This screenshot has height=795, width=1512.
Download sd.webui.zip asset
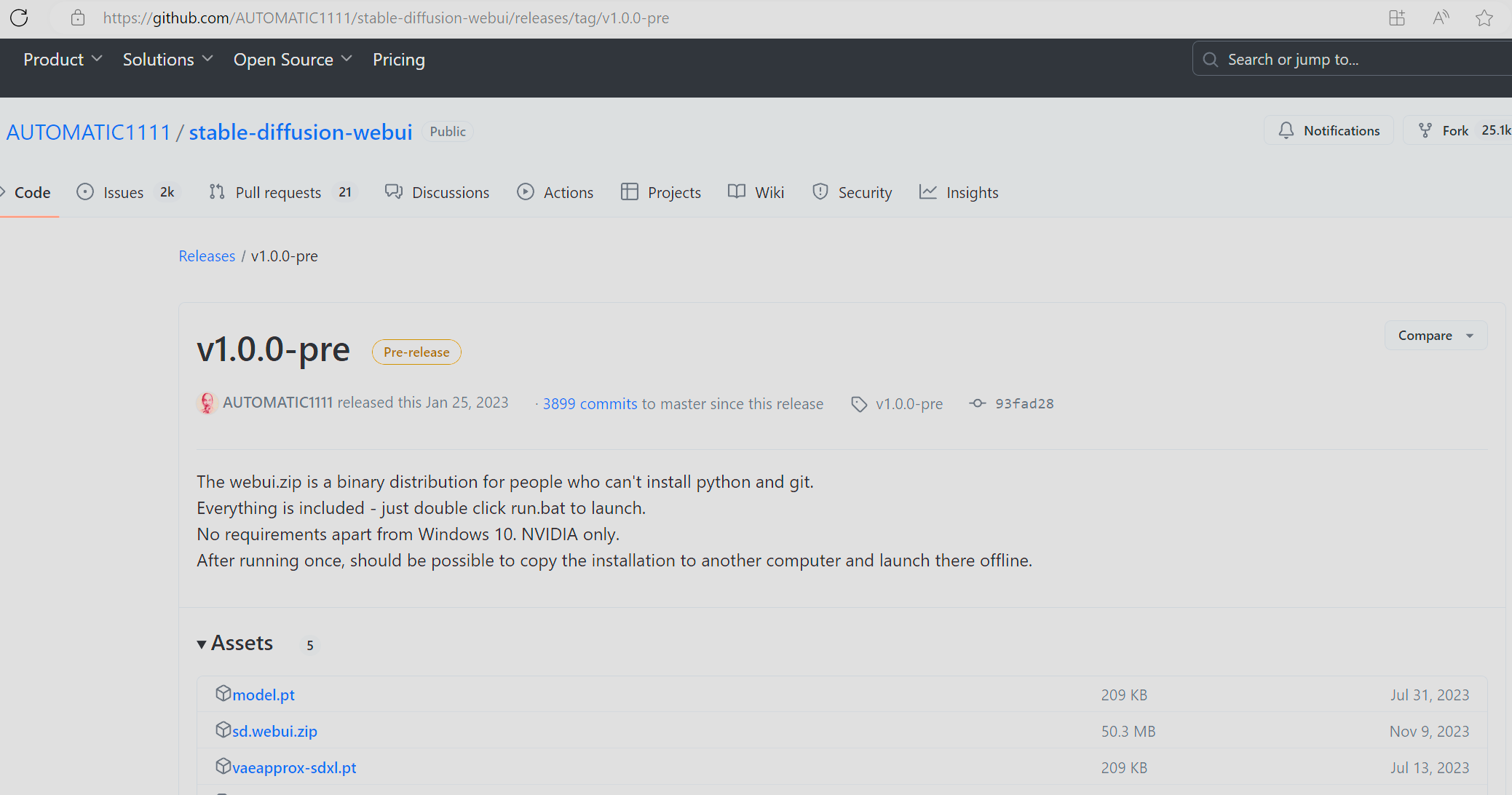click(x=274, y=731)
